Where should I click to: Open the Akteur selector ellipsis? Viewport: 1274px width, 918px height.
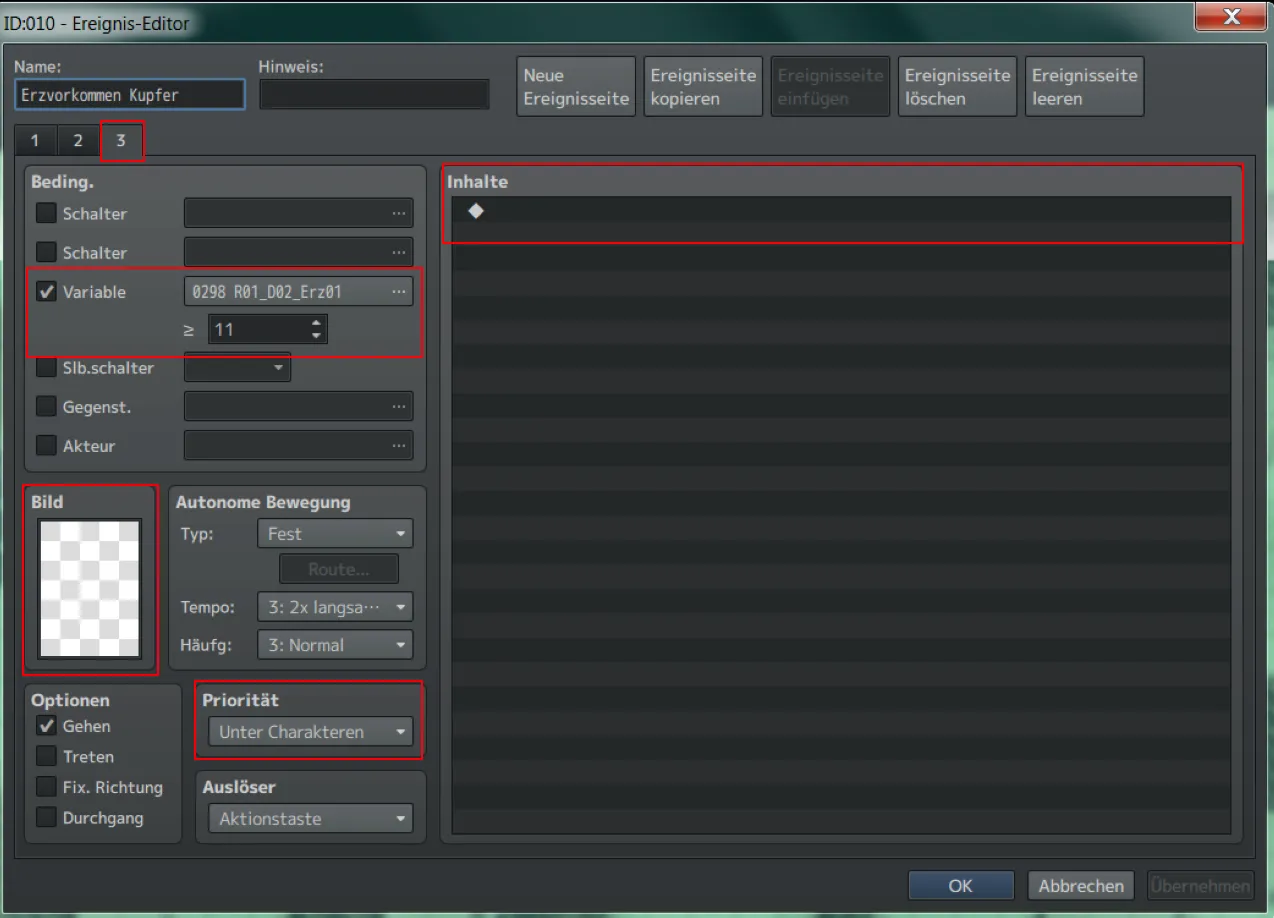(399, 446)
